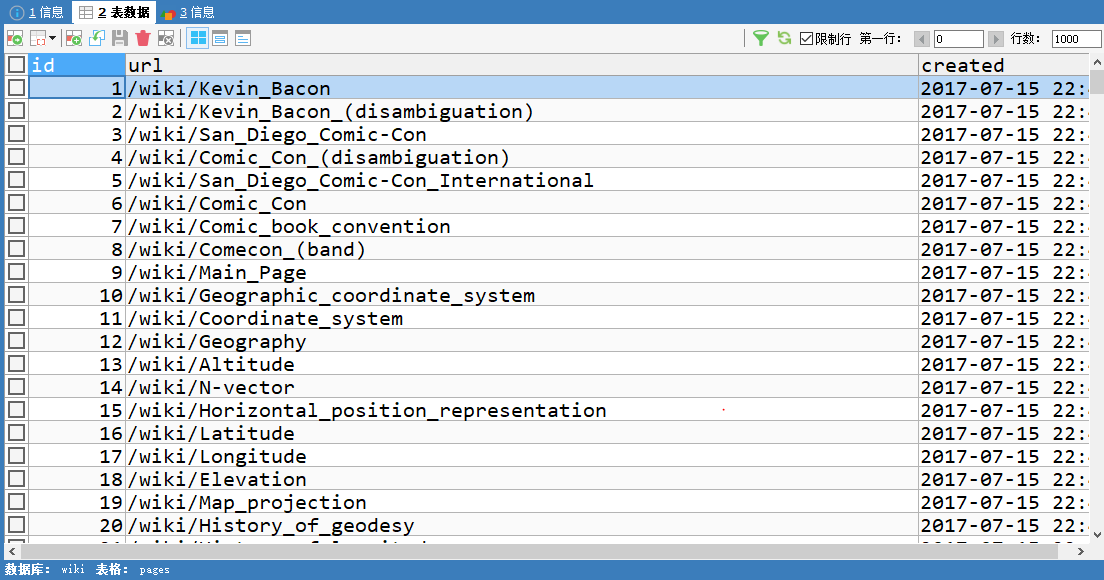Check the box for row id 6
The image size is (1104, 580).
click(16, 203)
